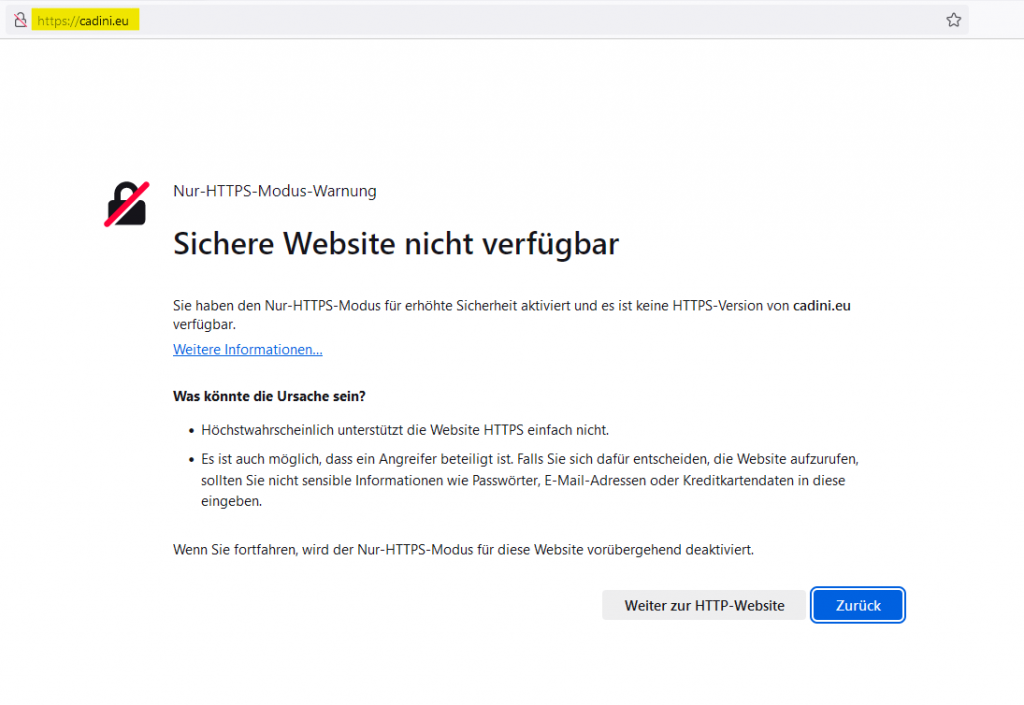Click inside the browser address bar
The image size is (1024, 705).
pos(400,18)
